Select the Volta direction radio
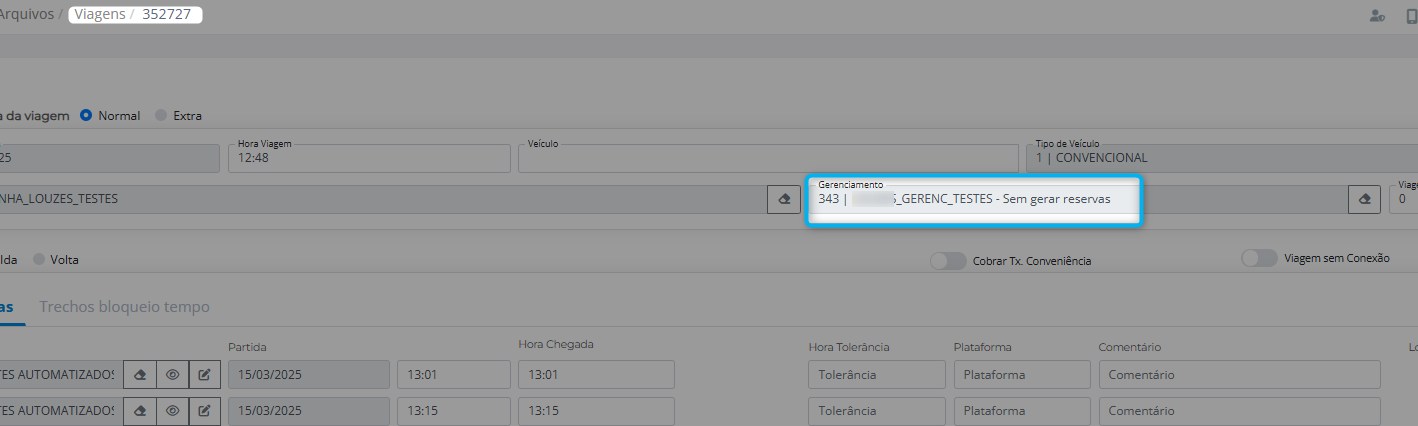This screenshot has height=426, width=1418. [39, 259]
